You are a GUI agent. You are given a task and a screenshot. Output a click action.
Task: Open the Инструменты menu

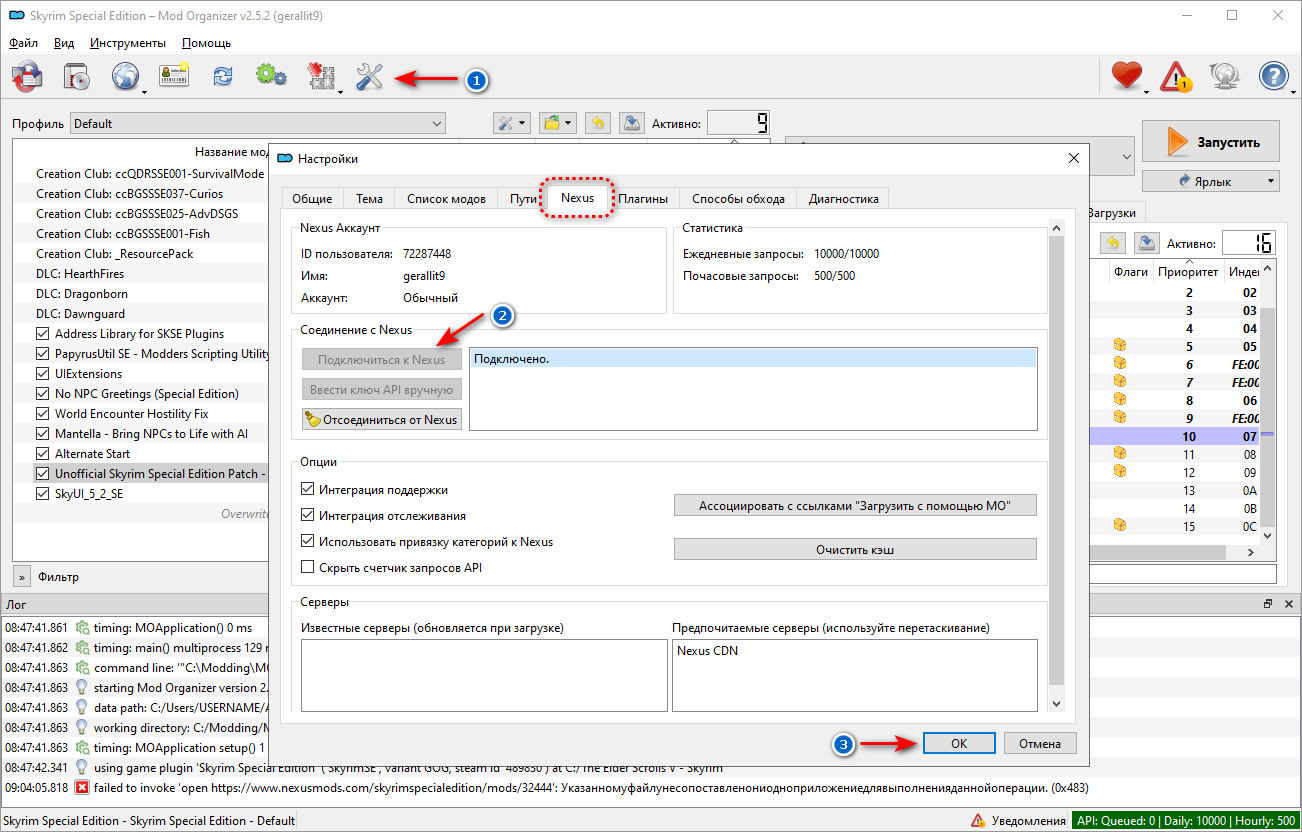[128, 43]
